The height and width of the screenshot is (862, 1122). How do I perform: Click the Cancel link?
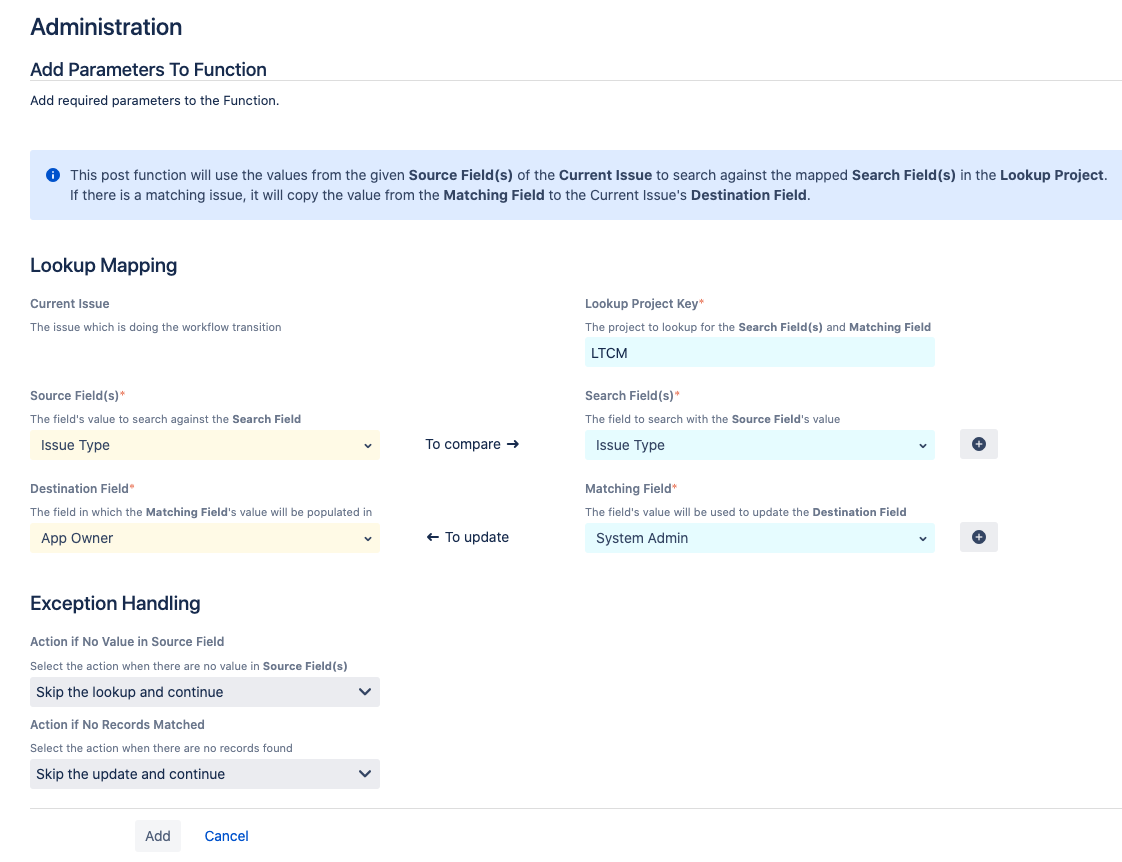pos(226,836)
